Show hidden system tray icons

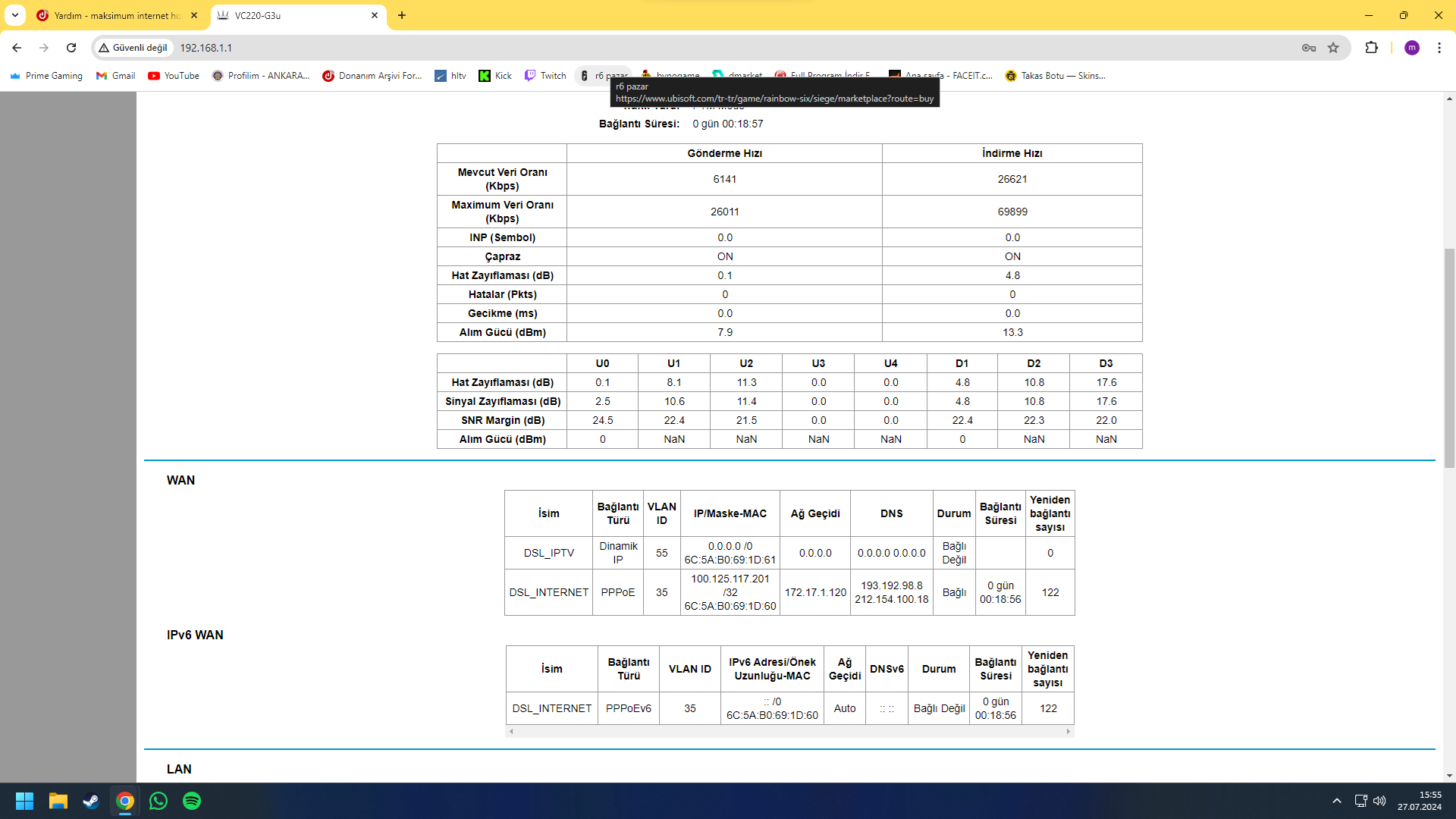[1337, 801]
